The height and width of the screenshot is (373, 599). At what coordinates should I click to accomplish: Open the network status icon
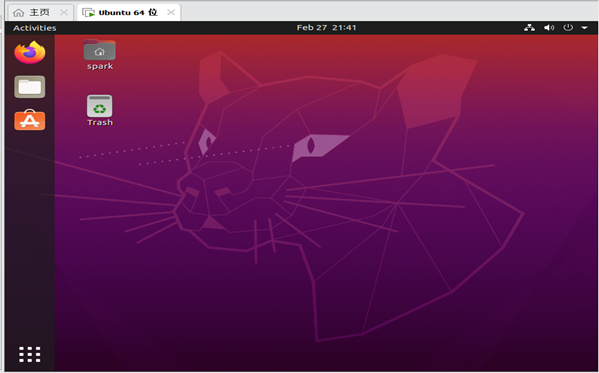point(529,28)
